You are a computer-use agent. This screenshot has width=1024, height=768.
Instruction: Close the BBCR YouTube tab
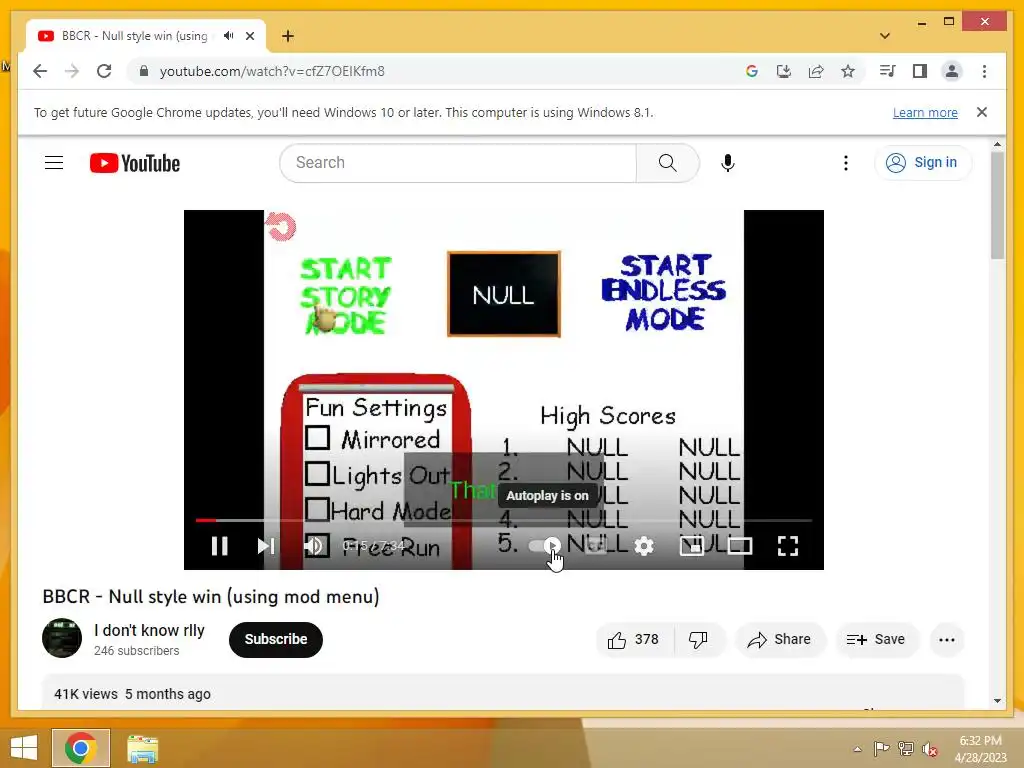250,36
